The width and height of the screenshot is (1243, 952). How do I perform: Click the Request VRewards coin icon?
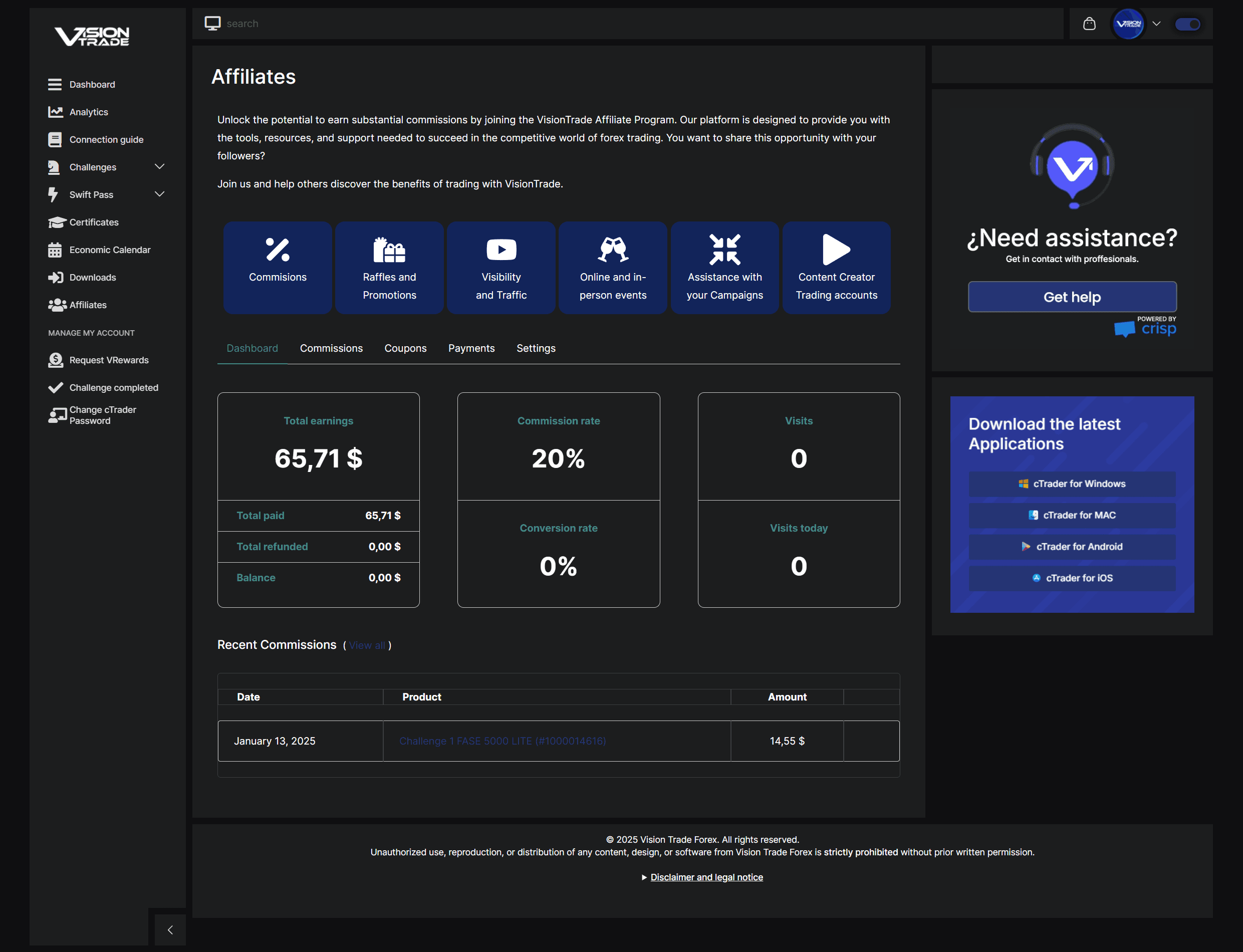pos(56,360)
